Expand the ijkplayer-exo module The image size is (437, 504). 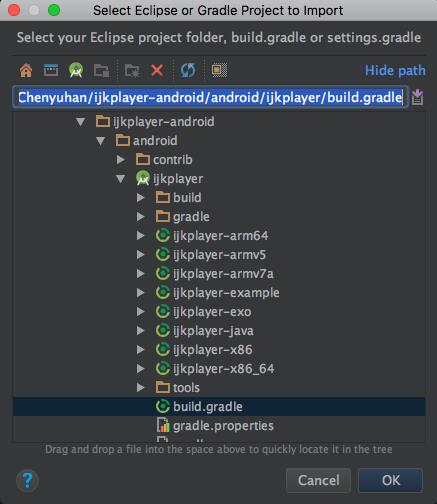click(x=141, y=312)
